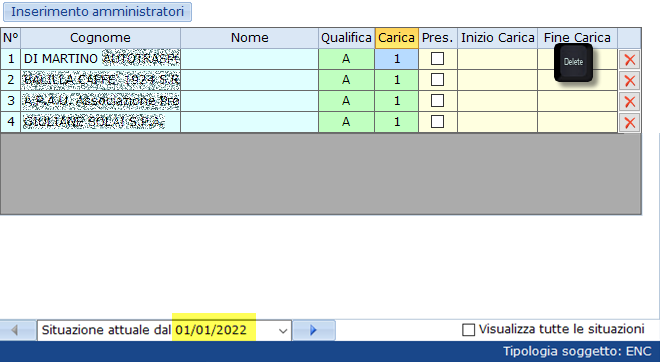The height and width of the screenshot is (362, 660).
Task: Click the Carica column header
Action: 397,38
